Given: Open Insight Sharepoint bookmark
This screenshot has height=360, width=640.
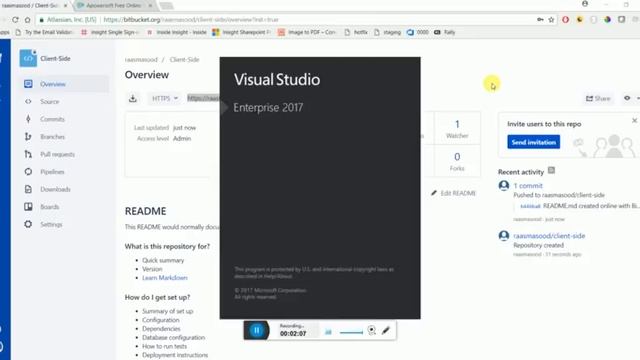Looking at the screenshot, I should tap(242, 32).
